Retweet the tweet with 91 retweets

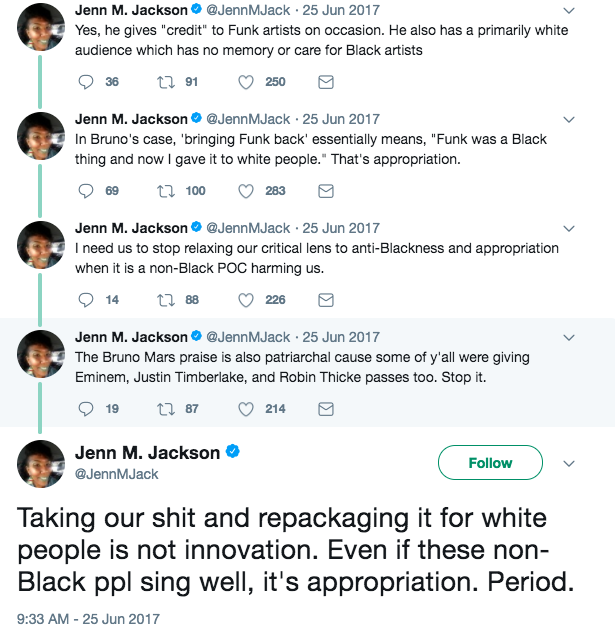point(166,82)
